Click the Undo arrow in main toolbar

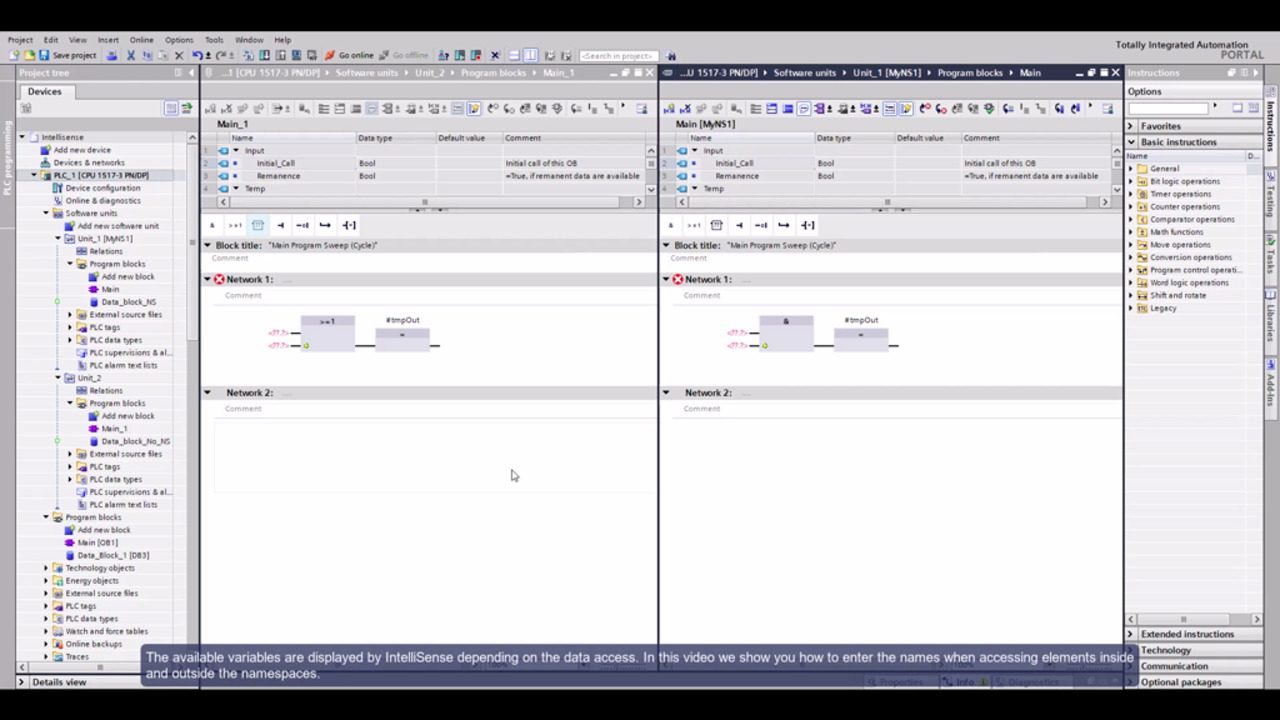(197, 56)
